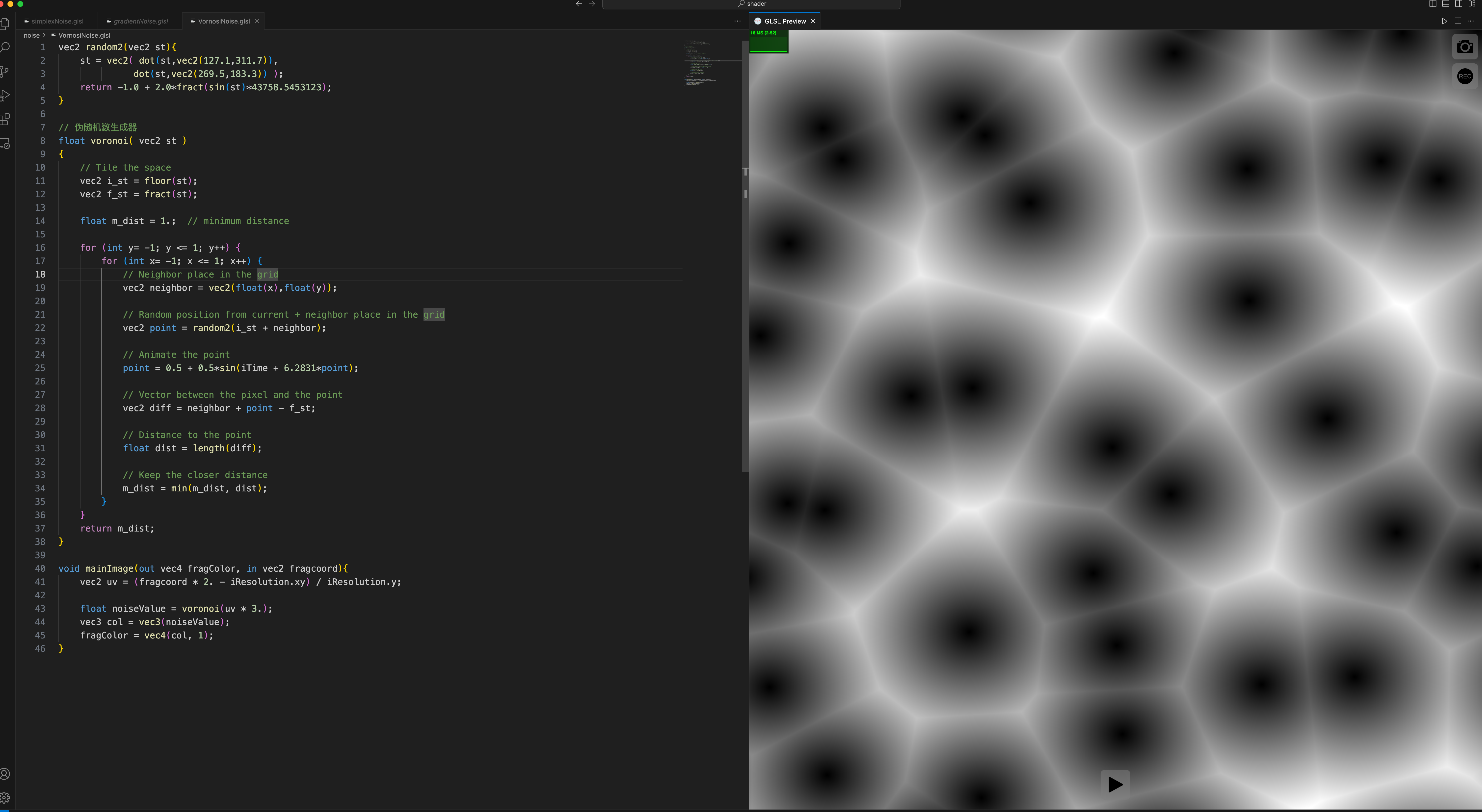Open the Remote Explorer view

[5, 144]
